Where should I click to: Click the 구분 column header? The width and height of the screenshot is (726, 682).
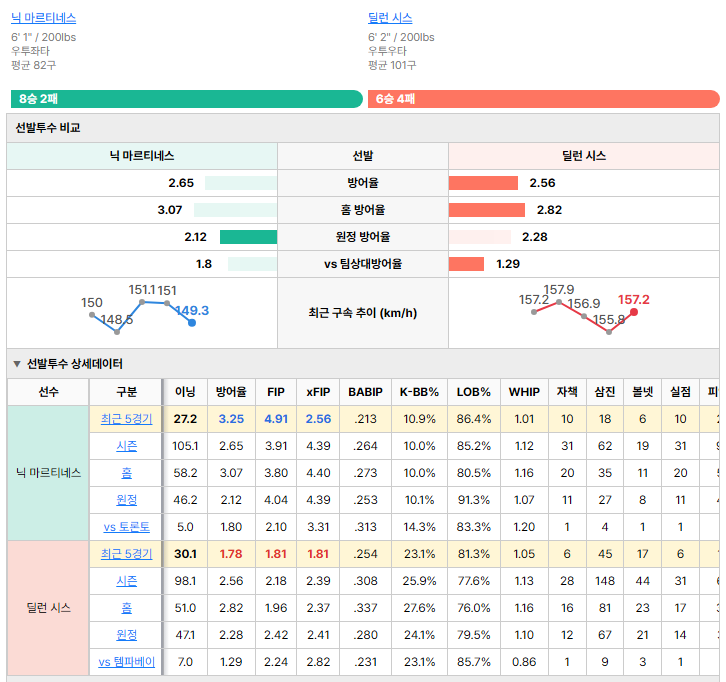126,392
